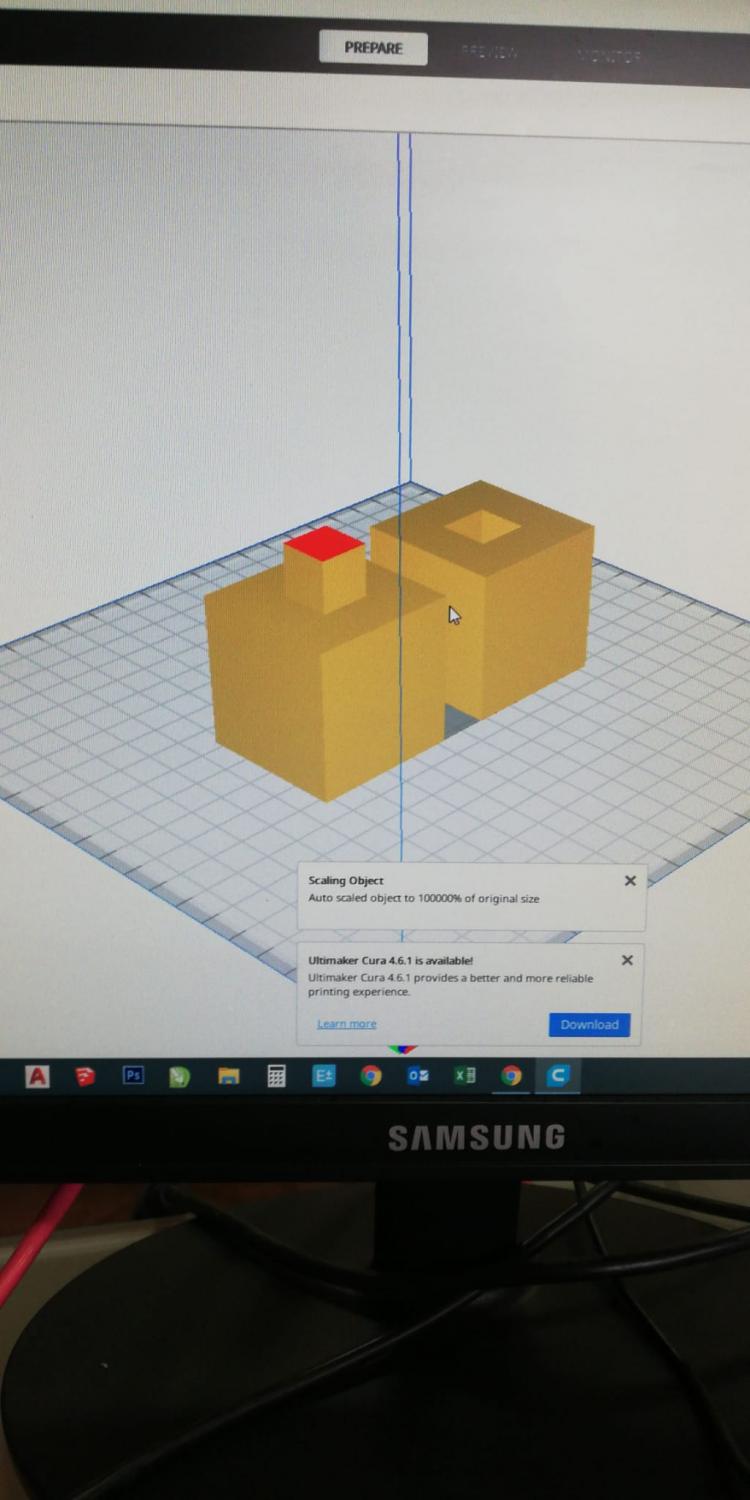This screenshot has height=1500, width=750.
Task: Click 'Ultimaker Cura 4.6.1 is available!' heading
Action: click(391, 961)
